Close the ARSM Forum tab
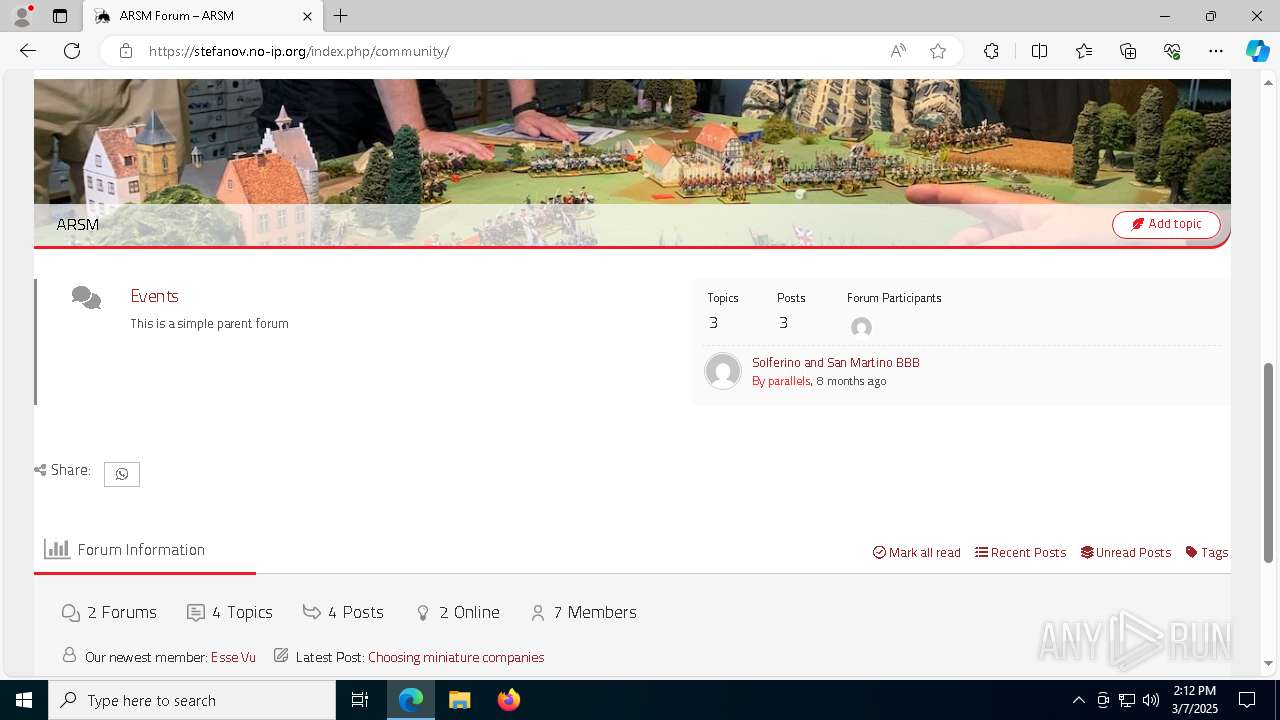 pos(307,16)
